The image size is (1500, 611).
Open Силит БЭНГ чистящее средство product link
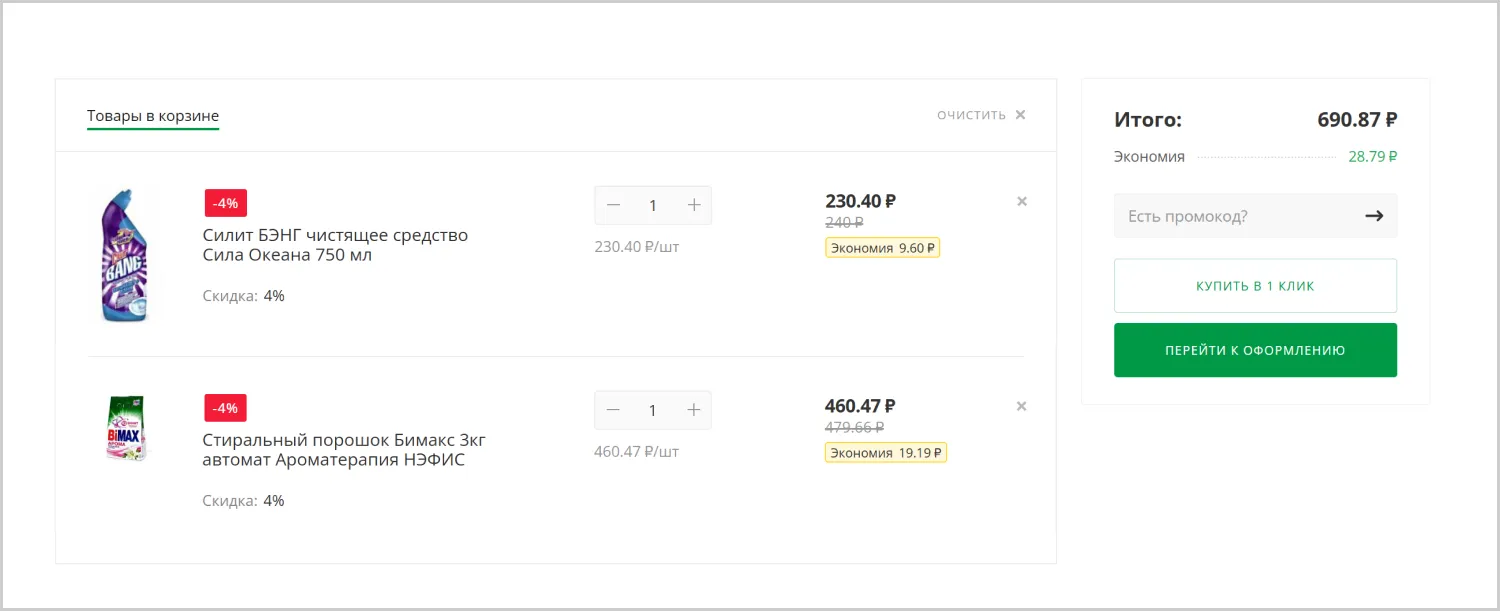pos(335,245)
